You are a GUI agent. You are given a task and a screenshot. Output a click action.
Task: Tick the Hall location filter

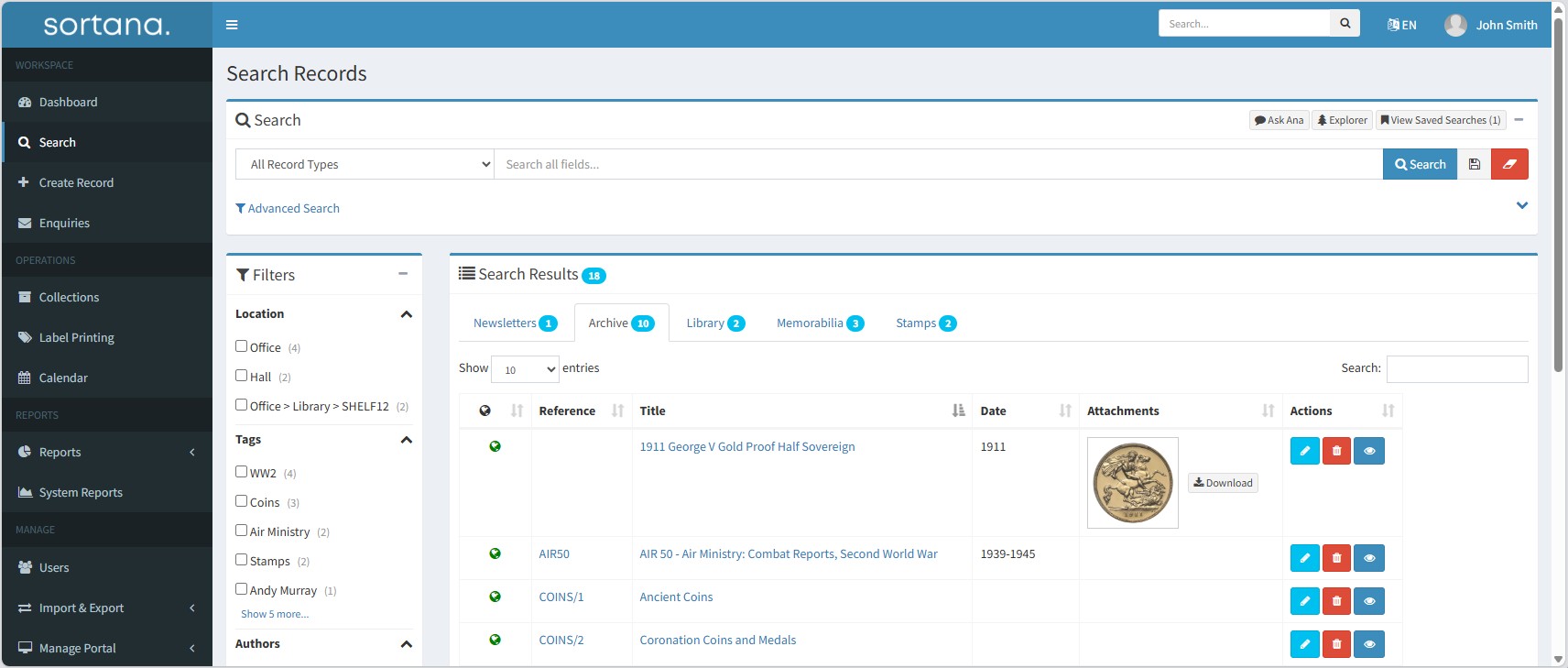(242, 376)
